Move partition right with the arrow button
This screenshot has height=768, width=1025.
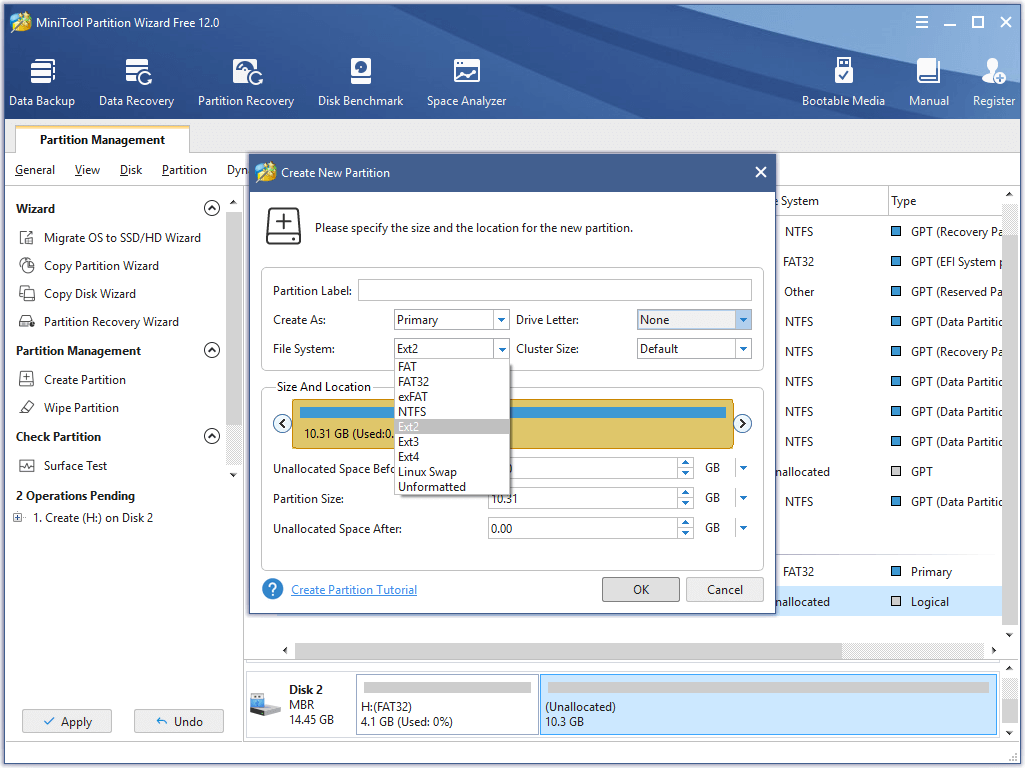pos(743,424)
